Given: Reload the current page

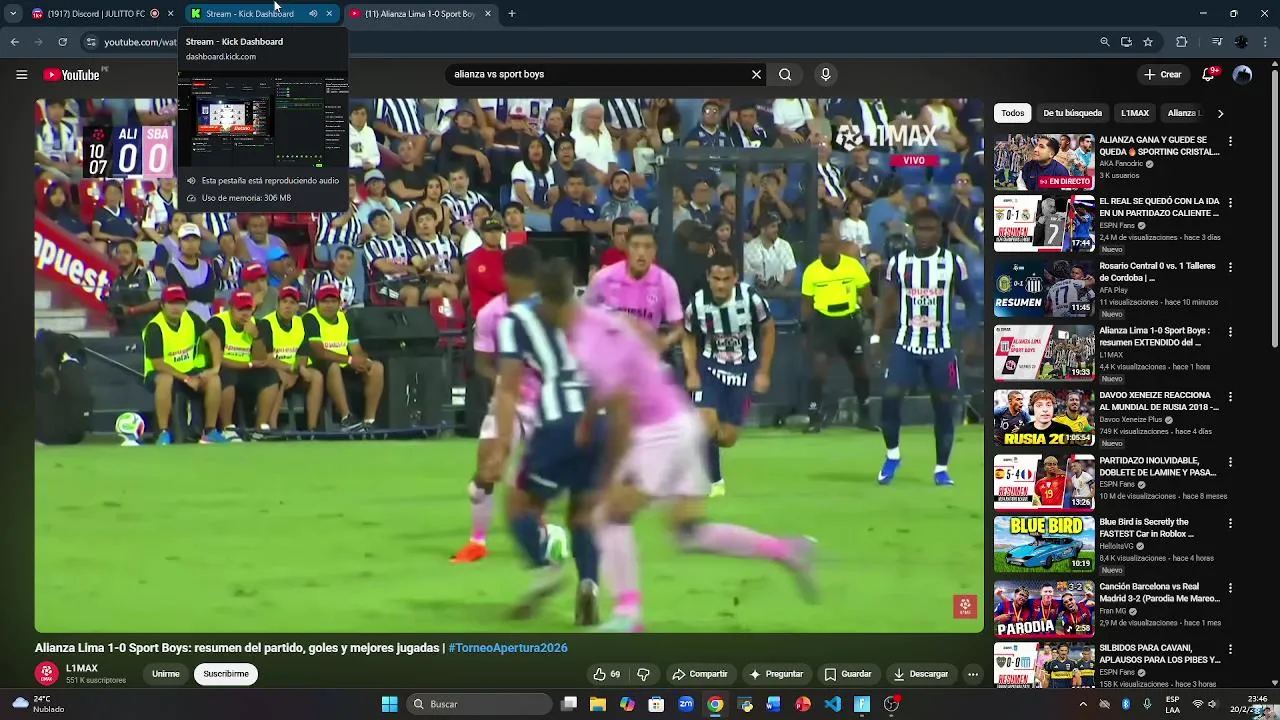Looking at the screenshot, I should 62,42.
